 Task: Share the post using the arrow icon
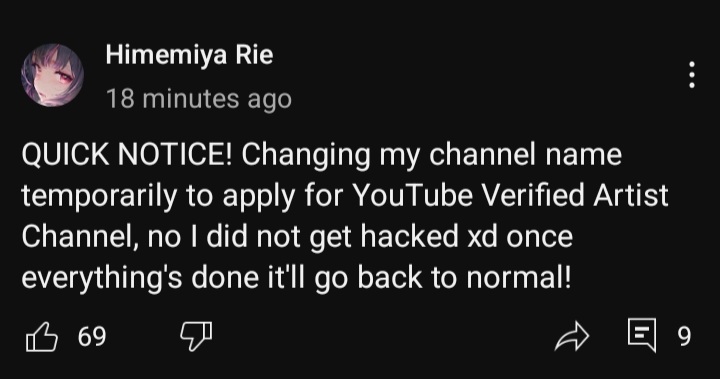click(x=572, y=336)
